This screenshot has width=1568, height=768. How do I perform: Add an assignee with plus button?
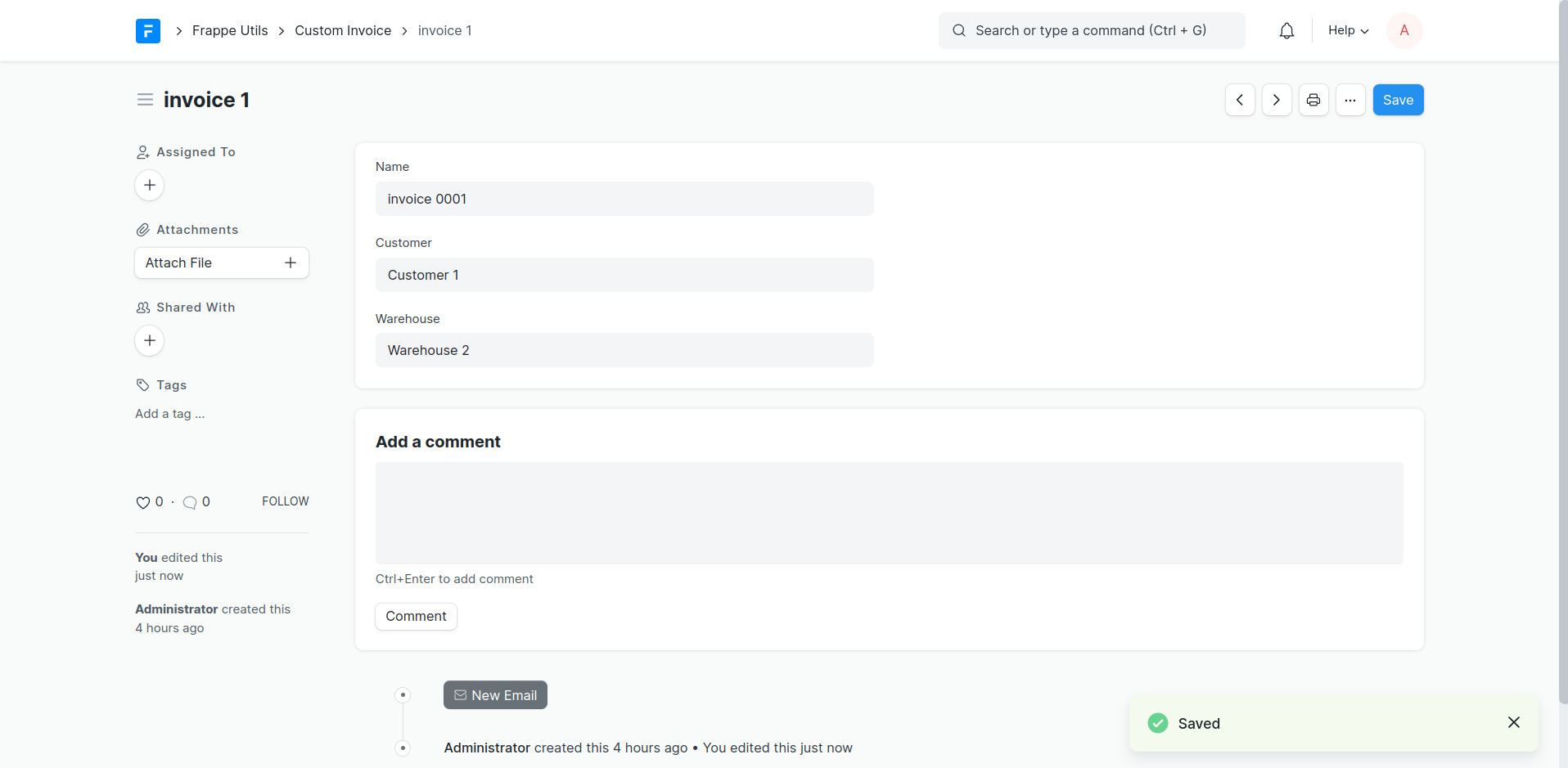[150, 186]
